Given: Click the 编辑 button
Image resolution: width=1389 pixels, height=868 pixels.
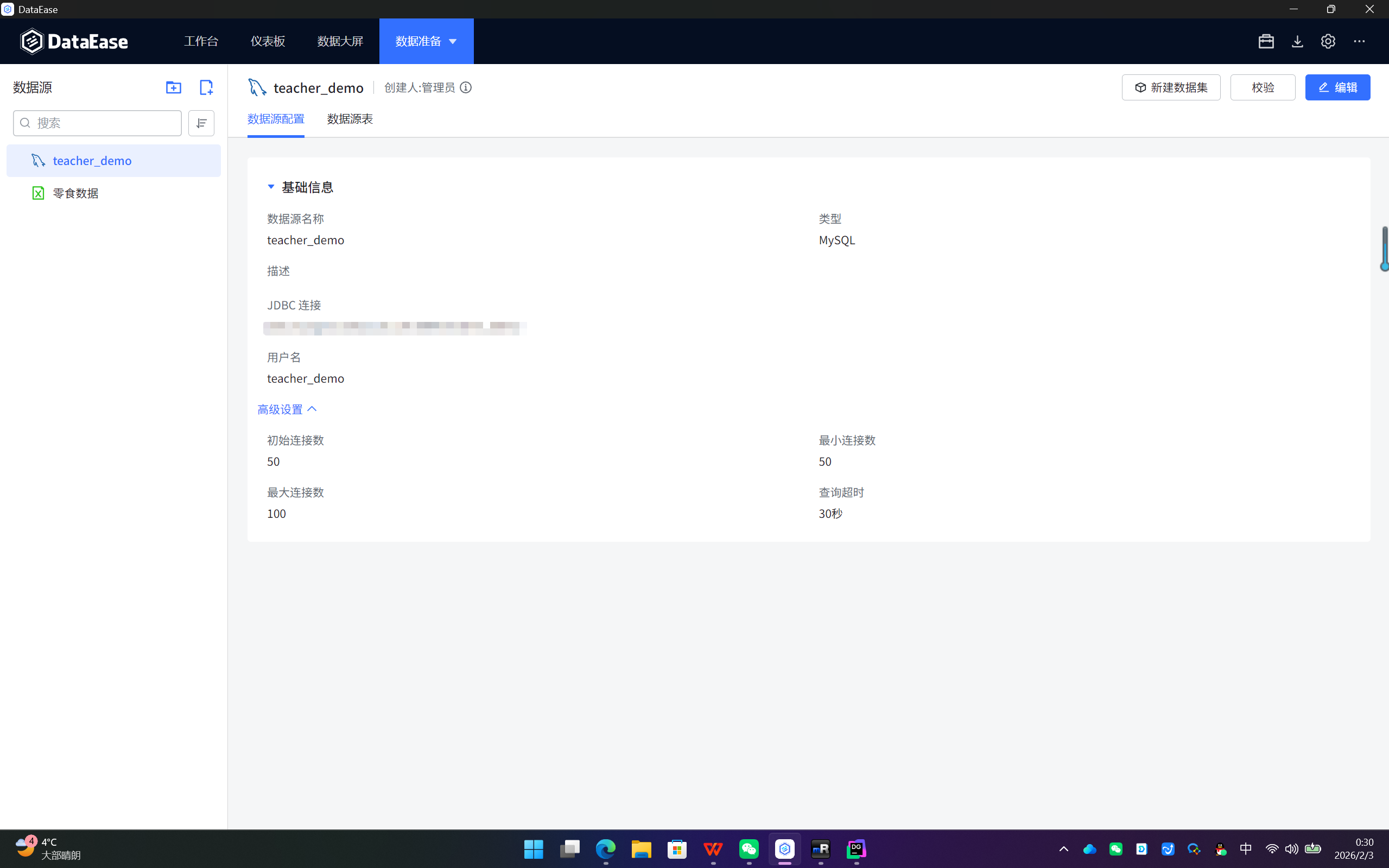Looking at the screenshot, I should tap(1337, 87).
